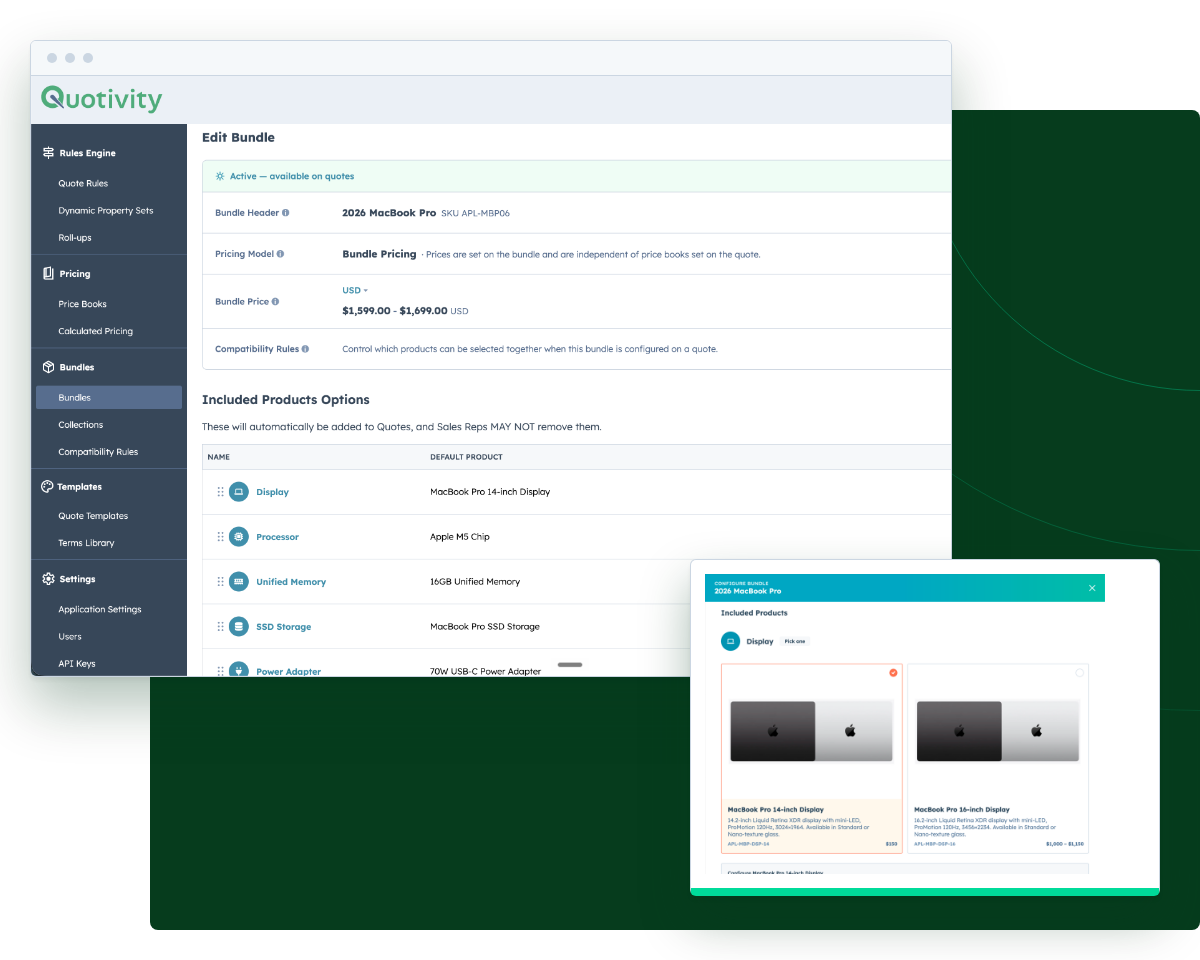The height and width of the screenshot is (960, 1200).
Task: Open Calculated Pricing in sidebar
Action: click(95, 331)
